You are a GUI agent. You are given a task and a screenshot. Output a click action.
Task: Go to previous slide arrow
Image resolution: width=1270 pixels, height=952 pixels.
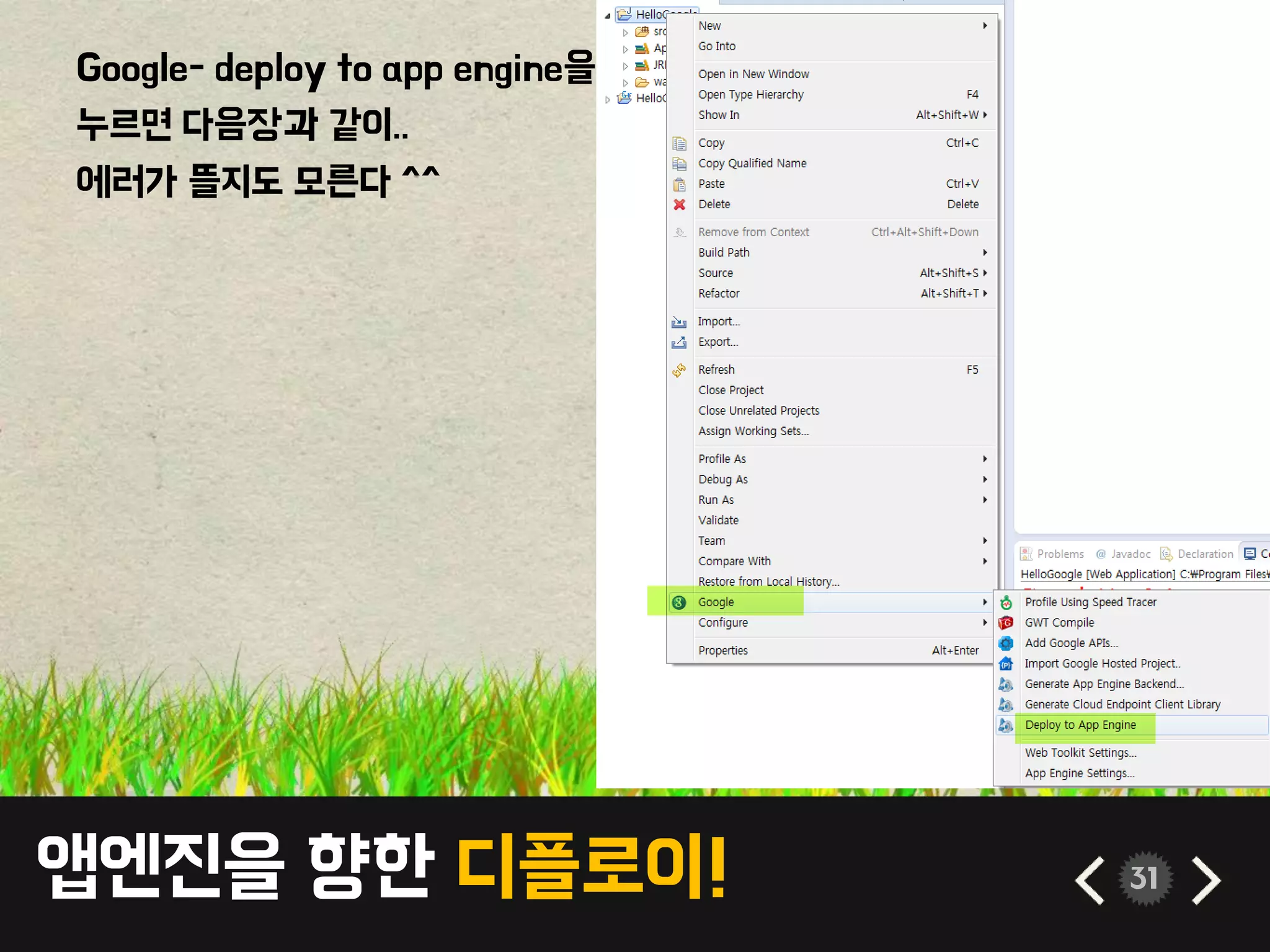(1090, 881)
